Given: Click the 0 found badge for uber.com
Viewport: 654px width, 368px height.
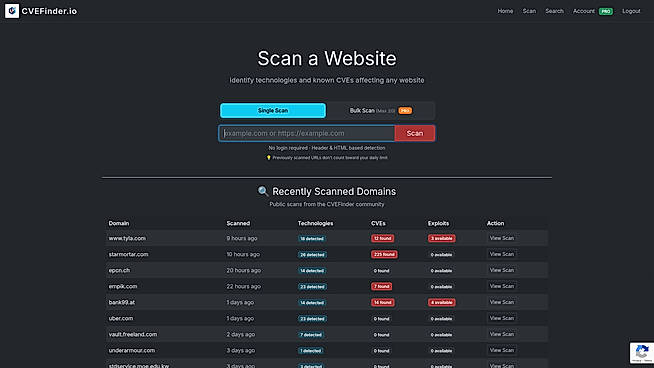Looking at the screenshot, I should pyautogui.click(x=381, y=319).
